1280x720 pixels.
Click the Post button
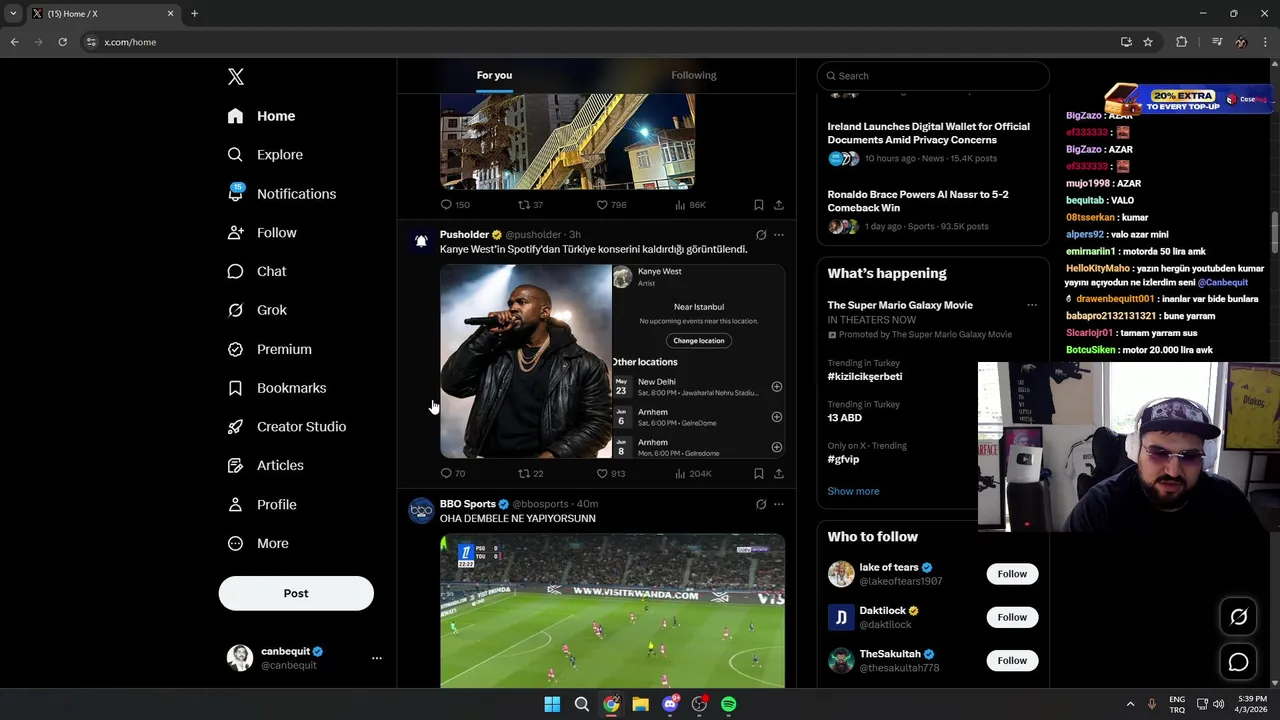[296, 593]
